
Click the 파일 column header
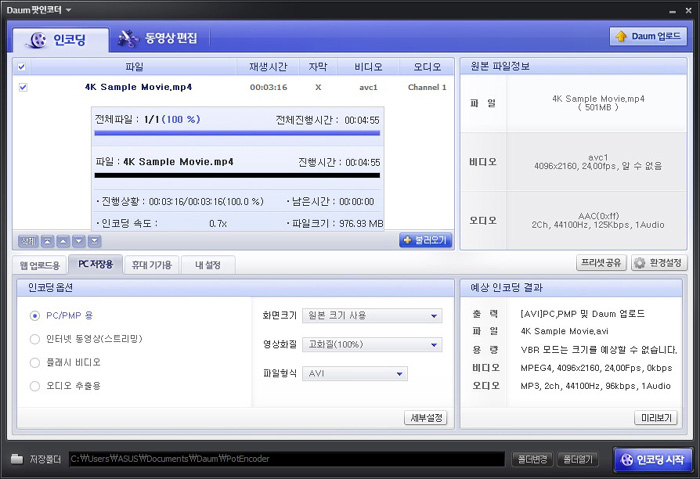point(134,67)
